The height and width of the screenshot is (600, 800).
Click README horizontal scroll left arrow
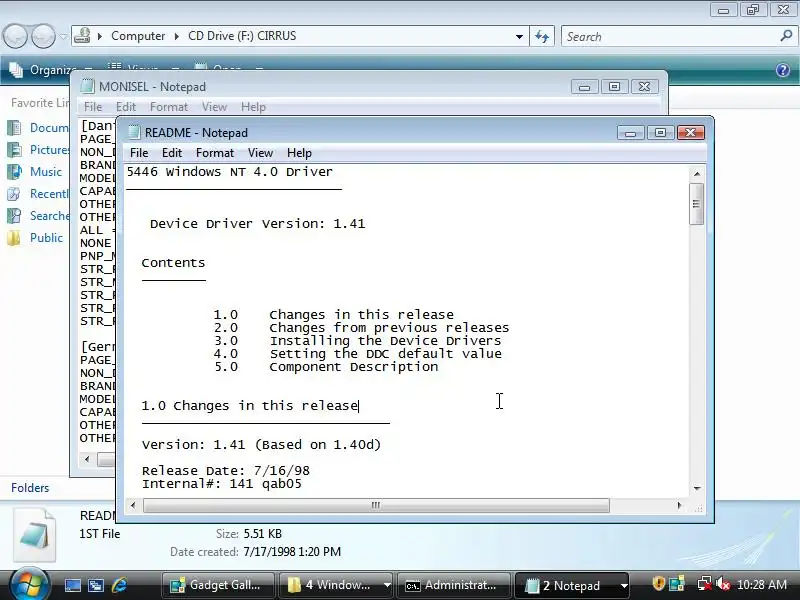(133, 505)
